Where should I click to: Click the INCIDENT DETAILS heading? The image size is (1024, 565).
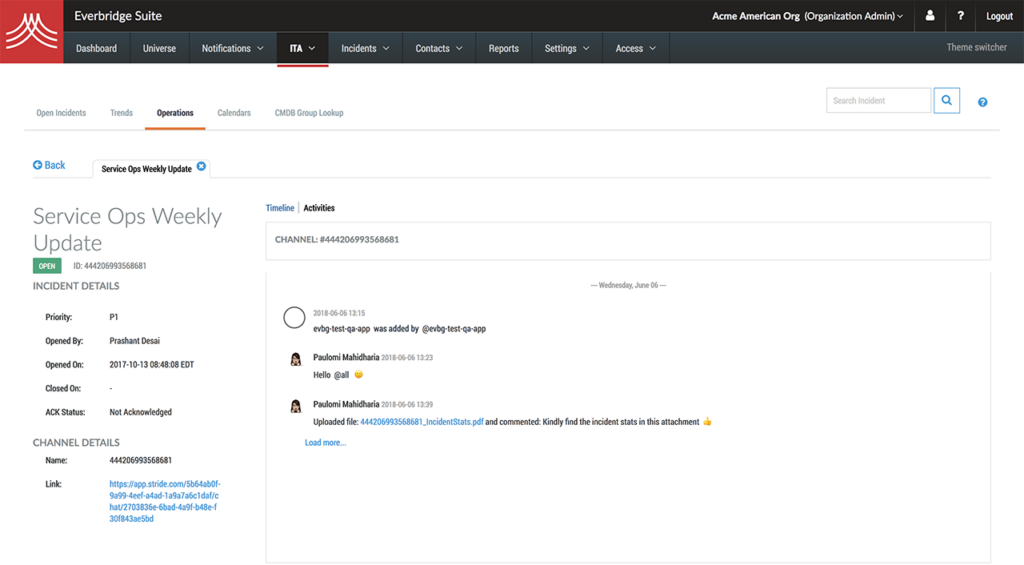(x=76, y=286)
